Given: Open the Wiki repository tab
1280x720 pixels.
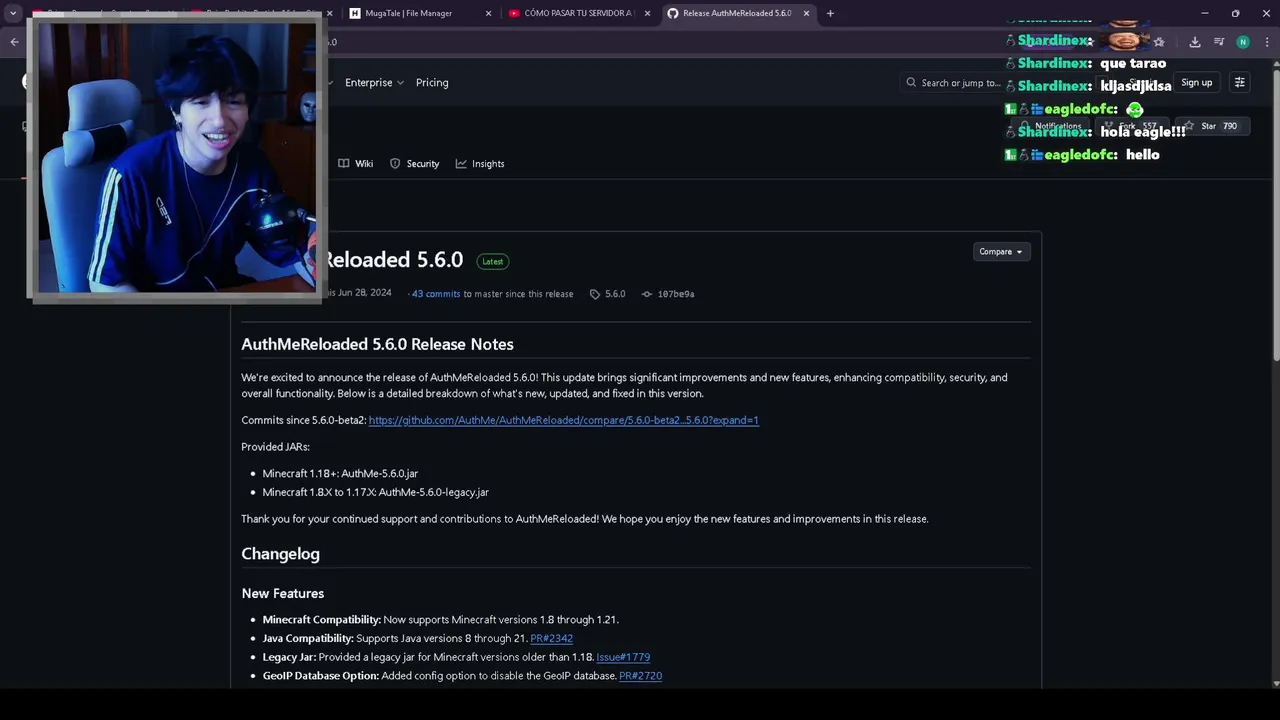Looking at the screenshot, I should [356, 164].
